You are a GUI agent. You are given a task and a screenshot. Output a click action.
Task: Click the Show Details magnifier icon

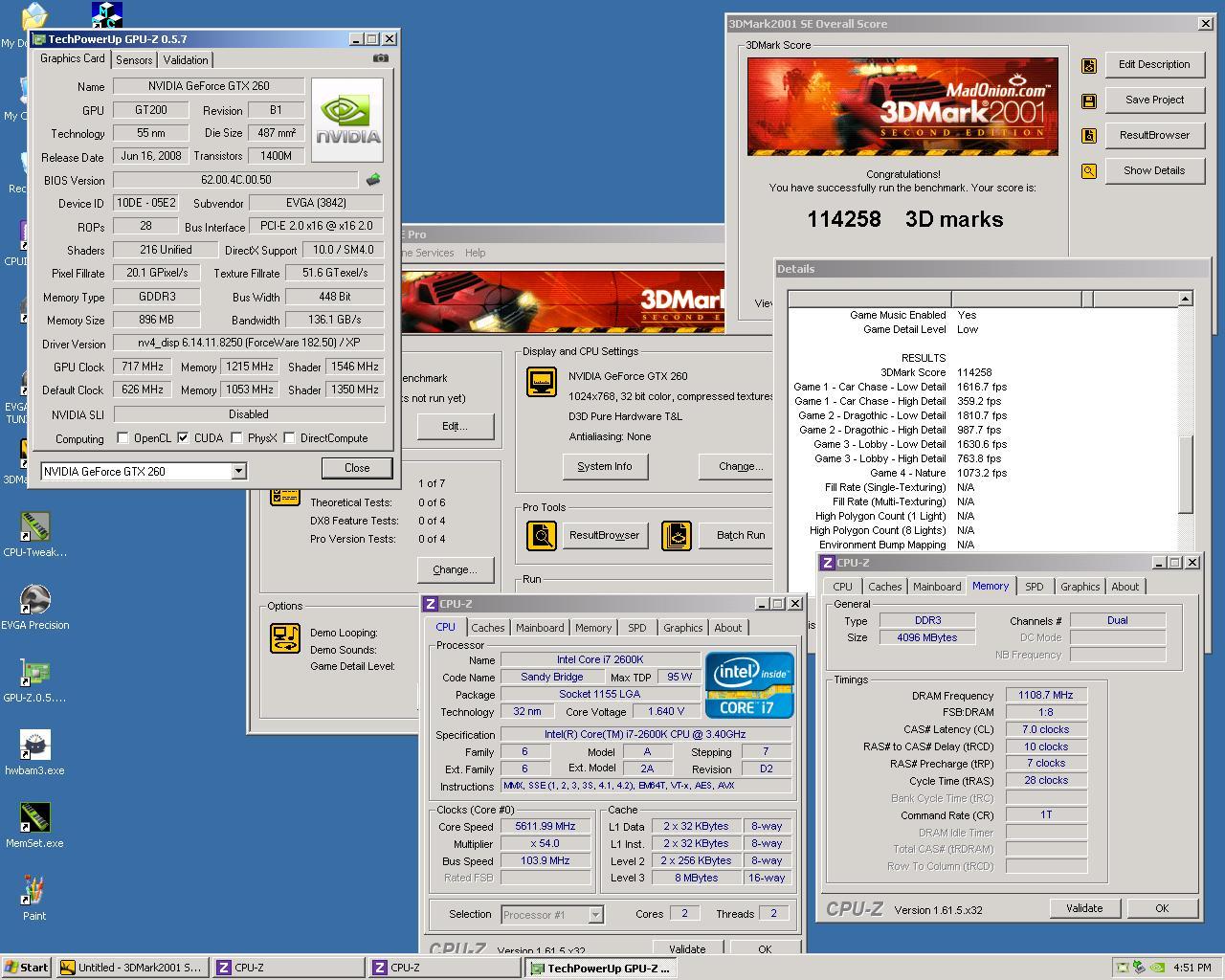pos(1089,171)
